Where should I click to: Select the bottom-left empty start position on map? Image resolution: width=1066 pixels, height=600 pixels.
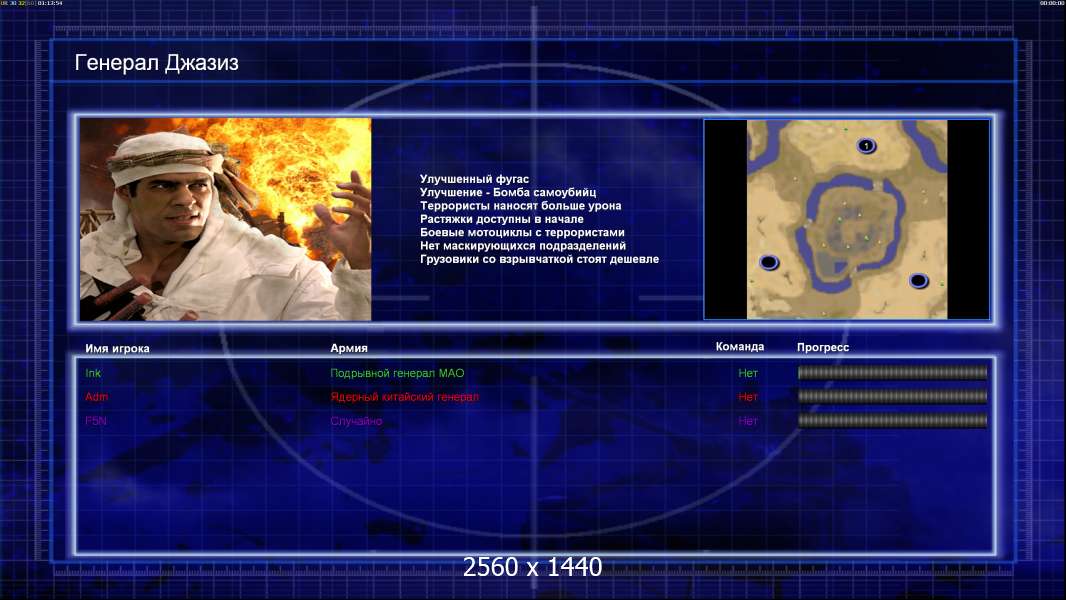pyautogui.click(x=769, y=262)
